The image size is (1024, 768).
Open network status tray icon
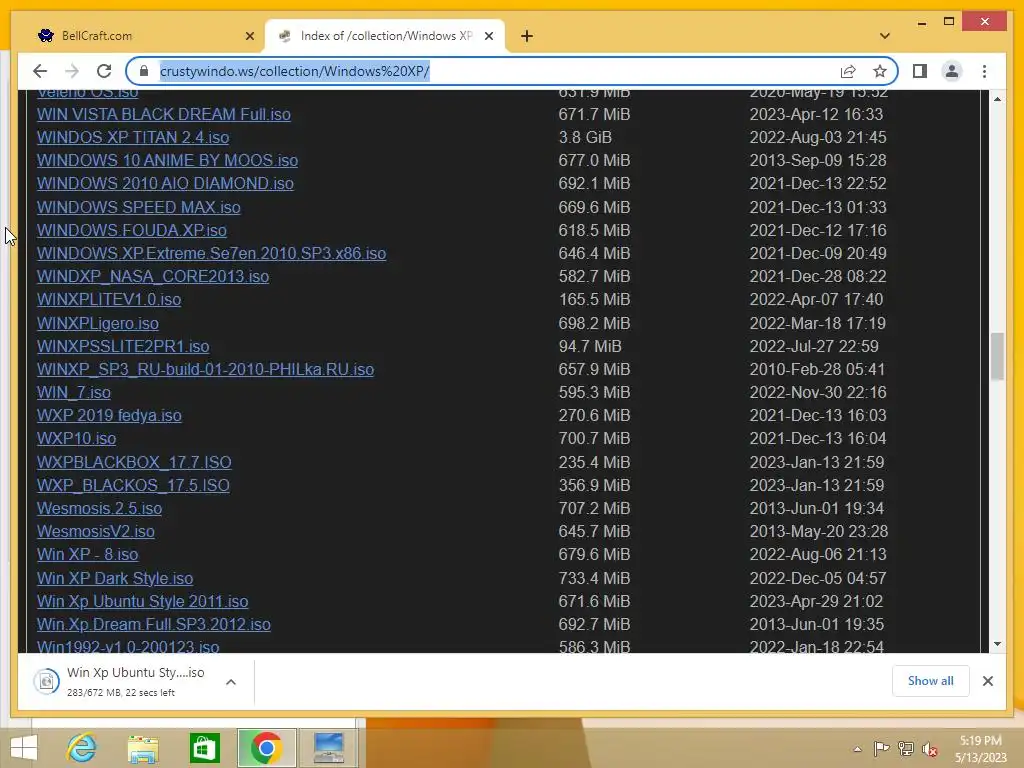coord(906,749)
